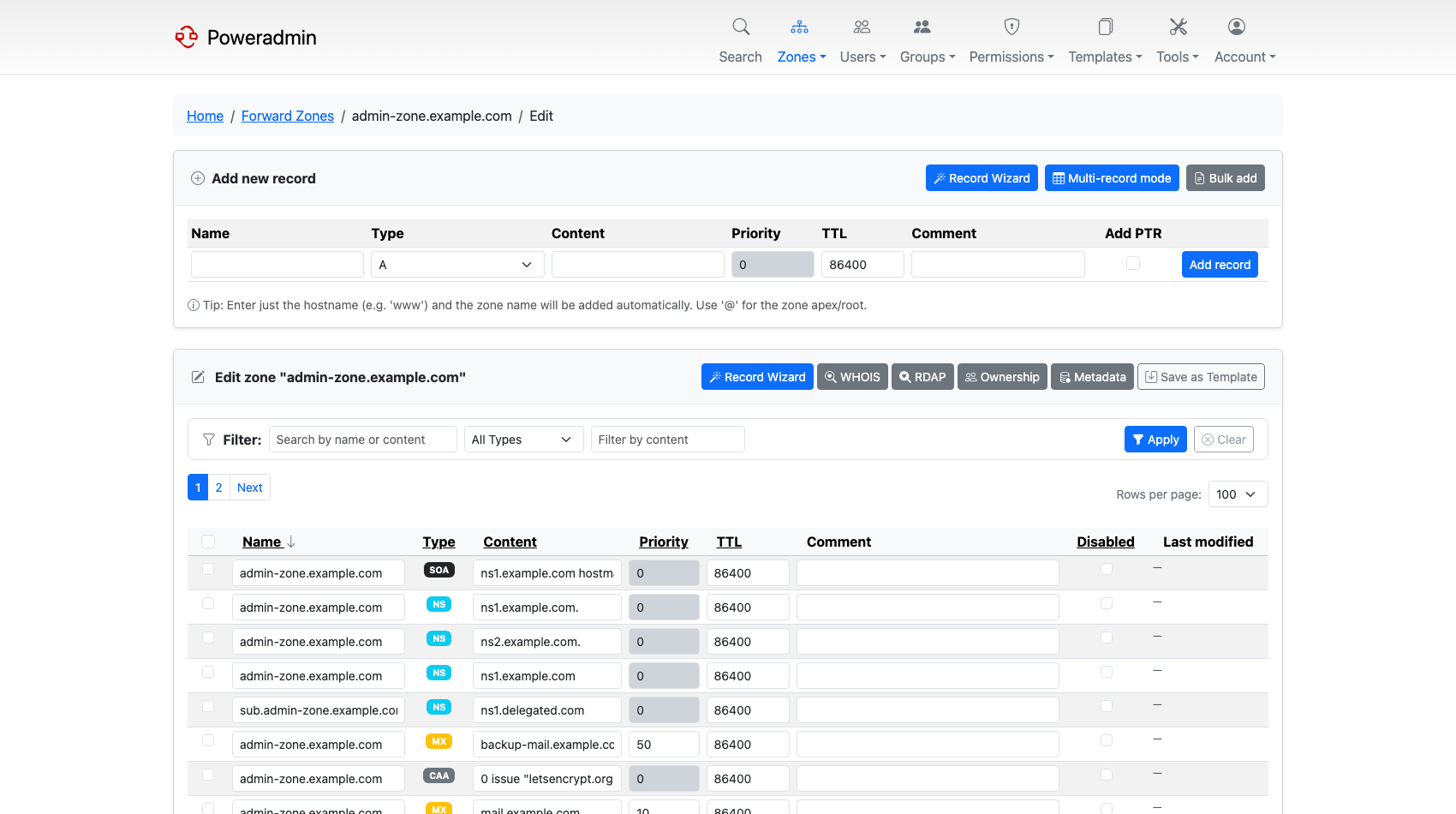Click the Zones network icon
The width and height of the screenshot is (1456, 814).
pyautogui.click(x=799, y=27)
